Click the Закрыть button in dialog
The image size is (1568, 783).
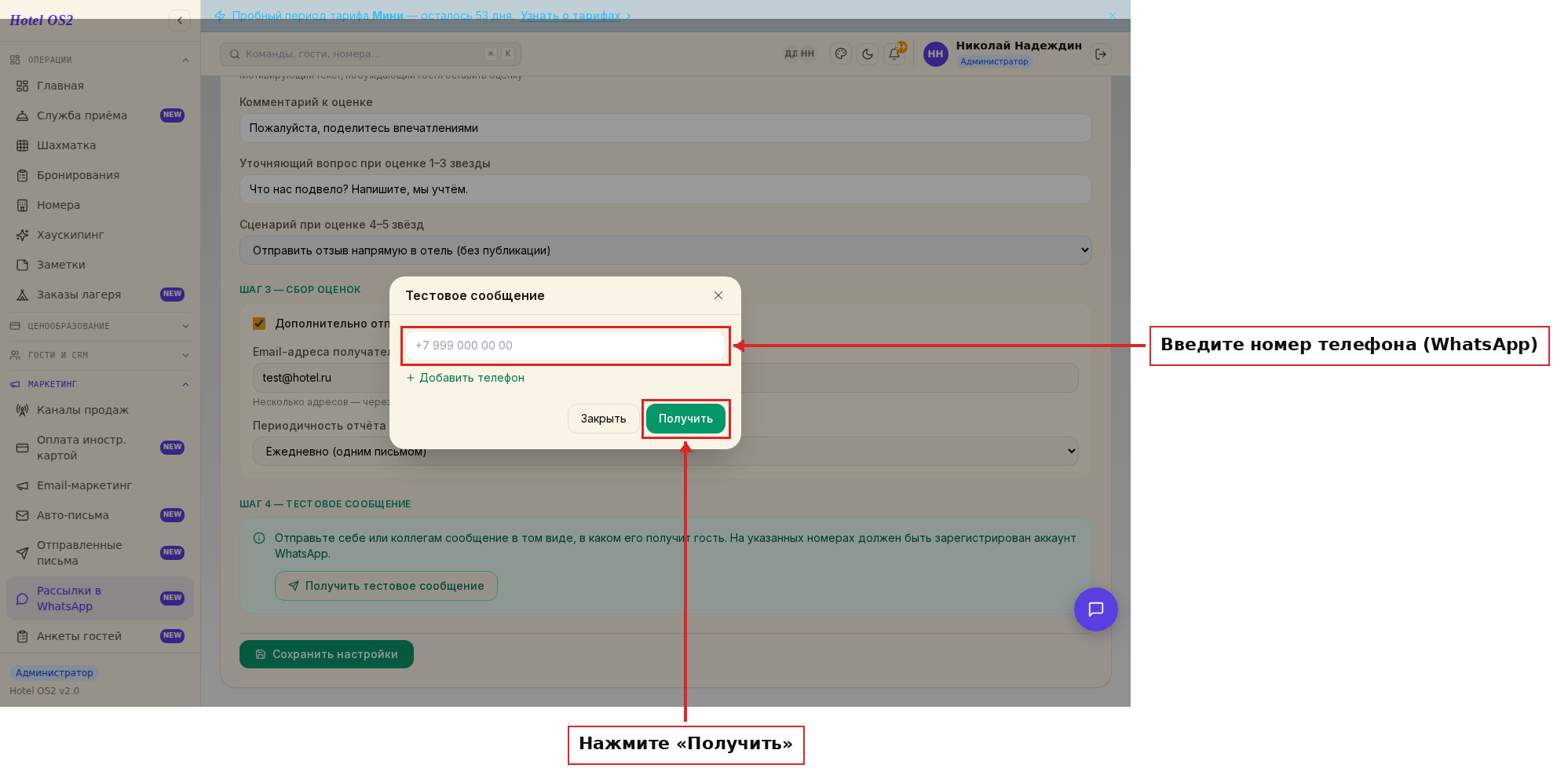click(603, 419)
